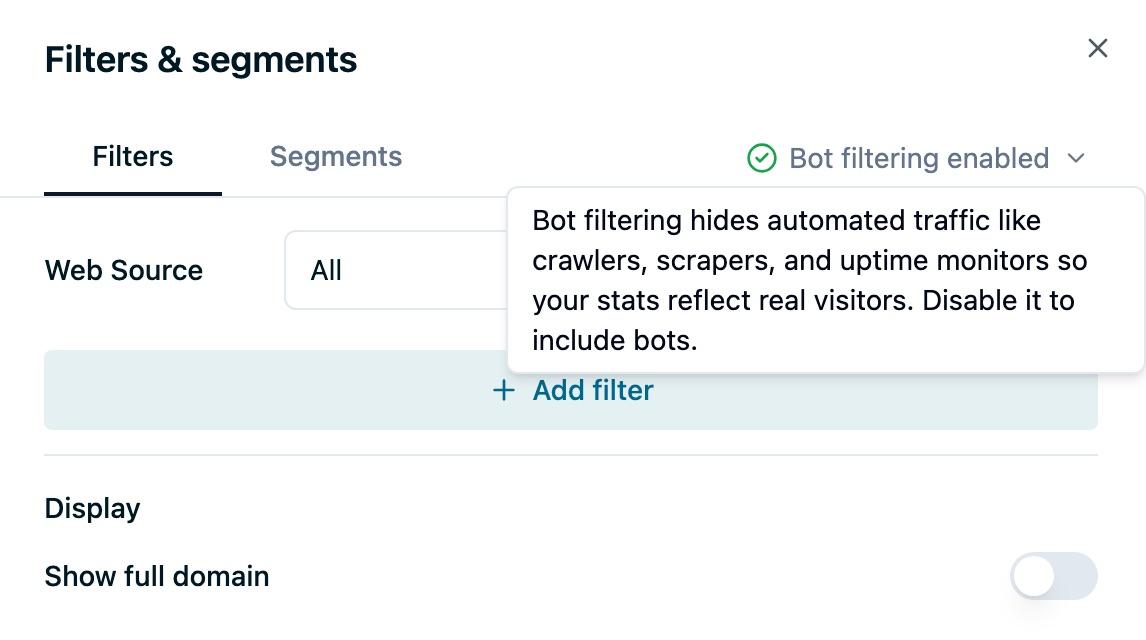
Task: Click the plus icon beside Add filter
Action: (504, 390)
